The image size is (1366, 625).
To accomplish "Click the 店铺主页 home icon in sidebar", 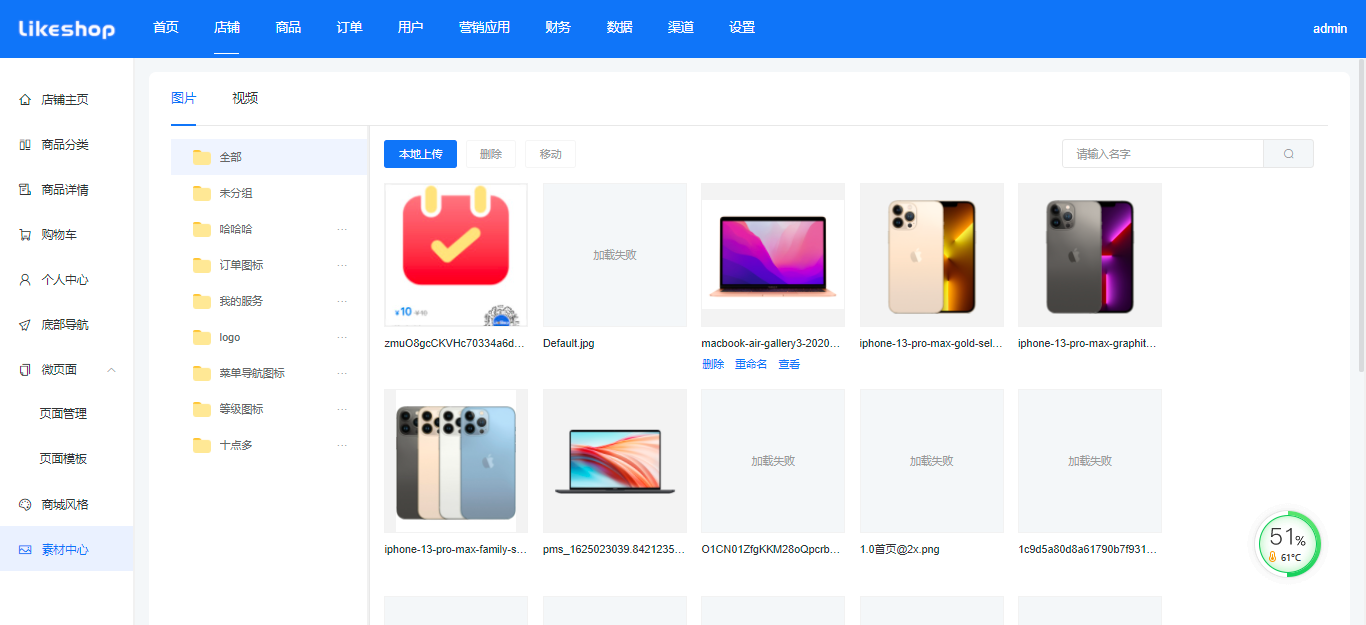I will [25, 100].
